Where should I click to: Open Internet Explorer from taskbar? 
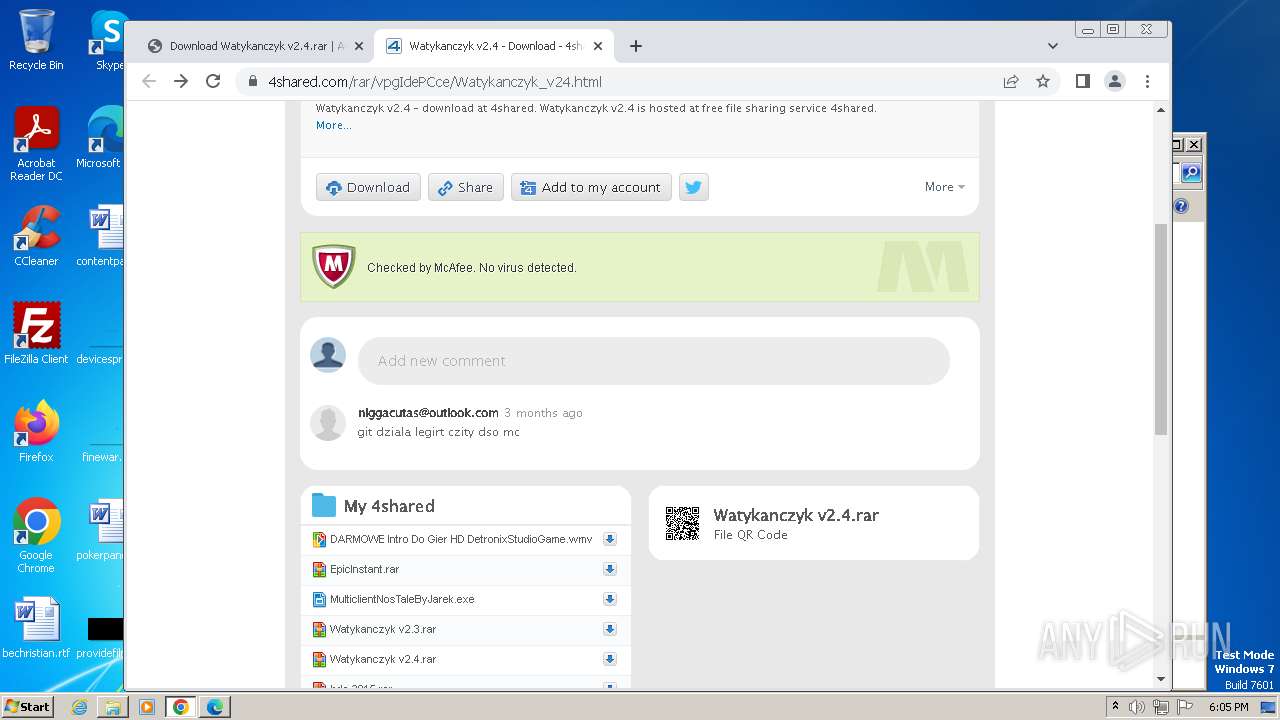79,707
